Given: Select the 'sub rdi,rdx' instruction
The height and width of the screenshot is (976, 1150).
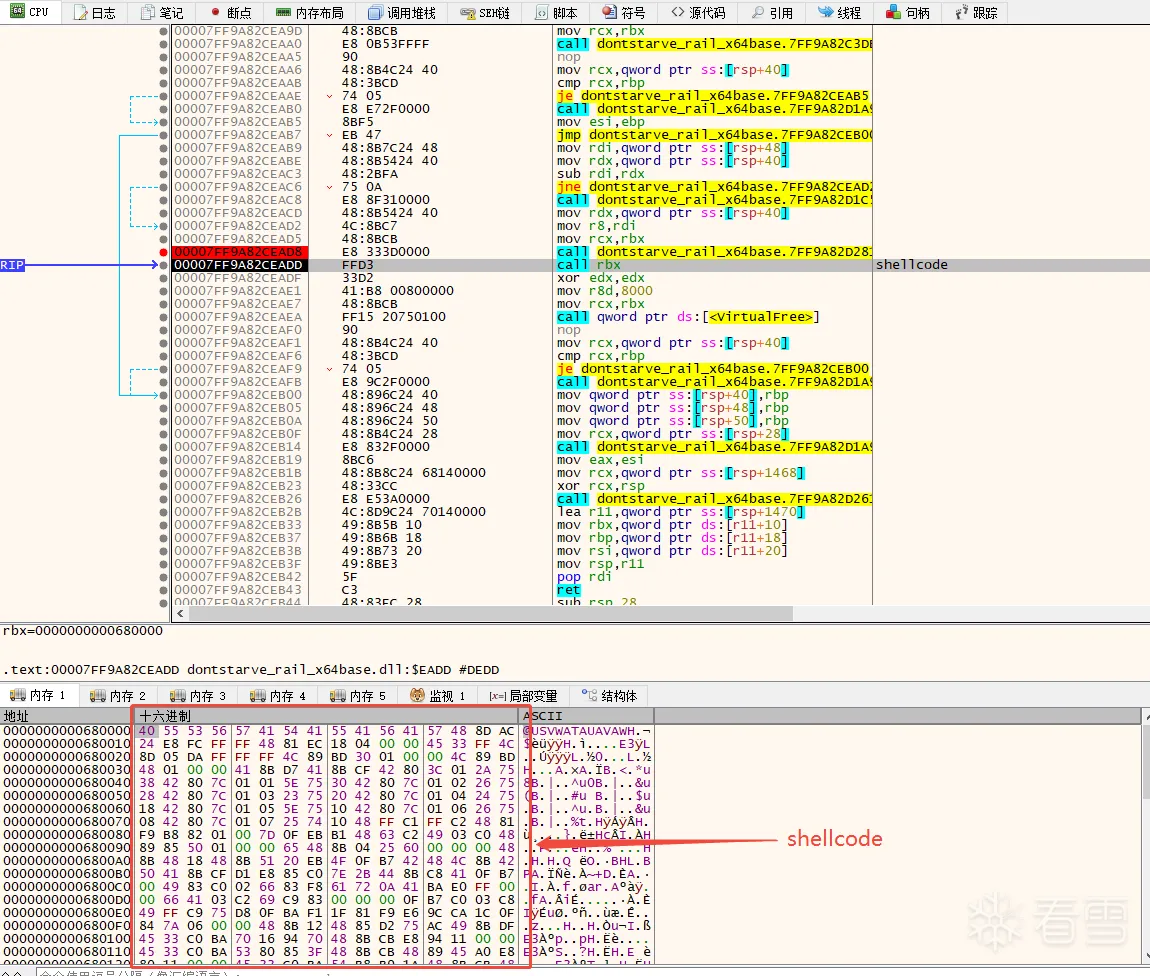Looking at the screenshot, I should 601,174.
